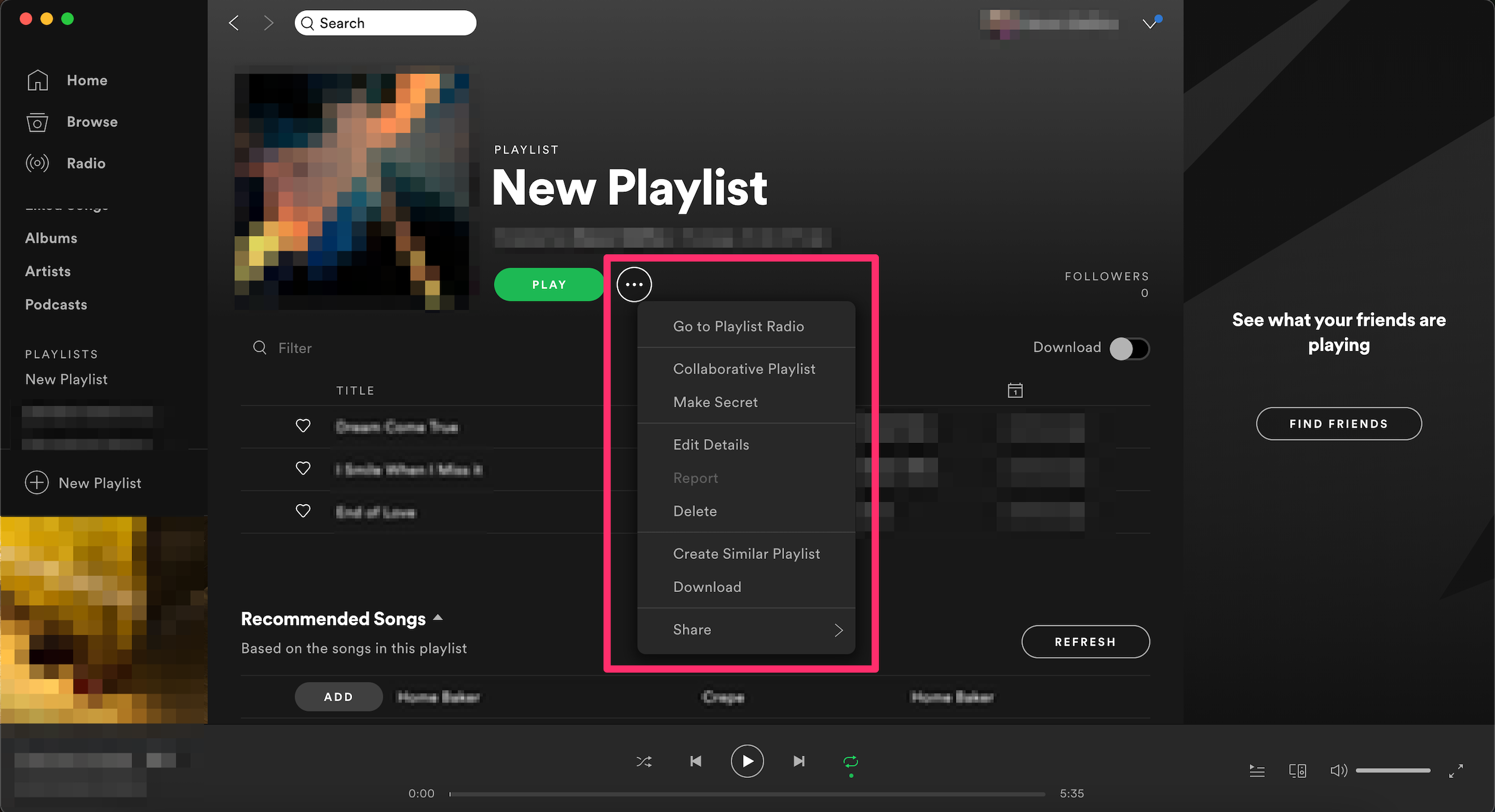The height and width of the screenshot is (812, 1495).
Task: Click the Find Friends button
Action: pyautogui.click(x=1339, y=421)
